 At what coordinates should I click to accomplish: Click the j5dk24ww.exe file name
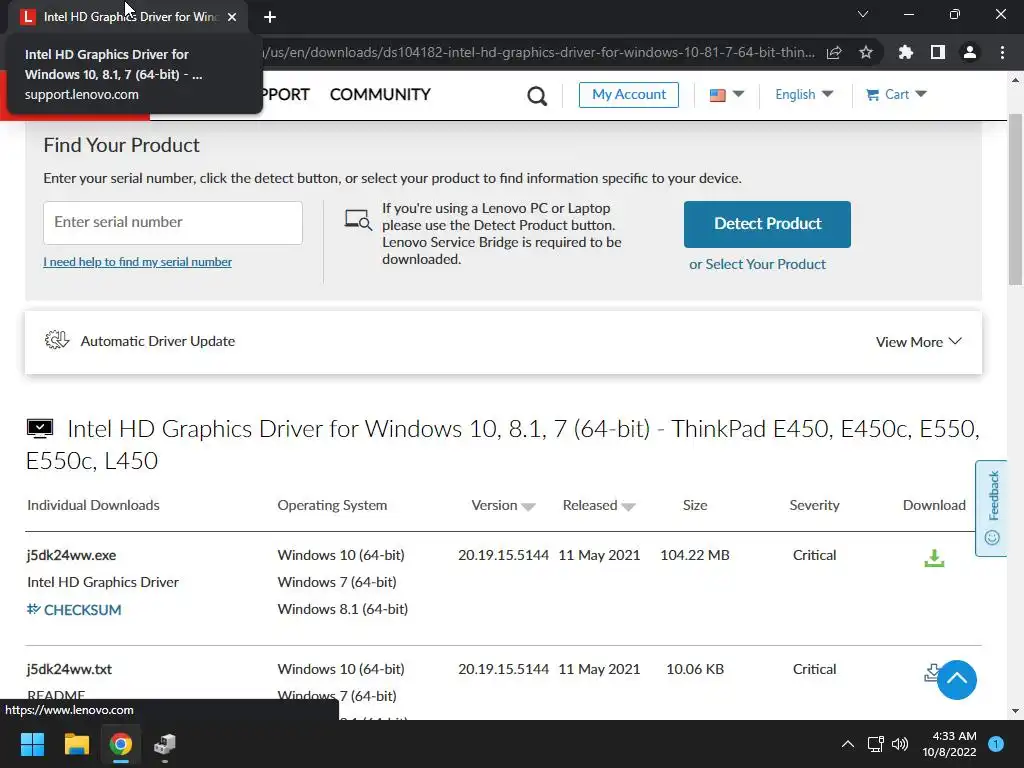pos(71,555)
